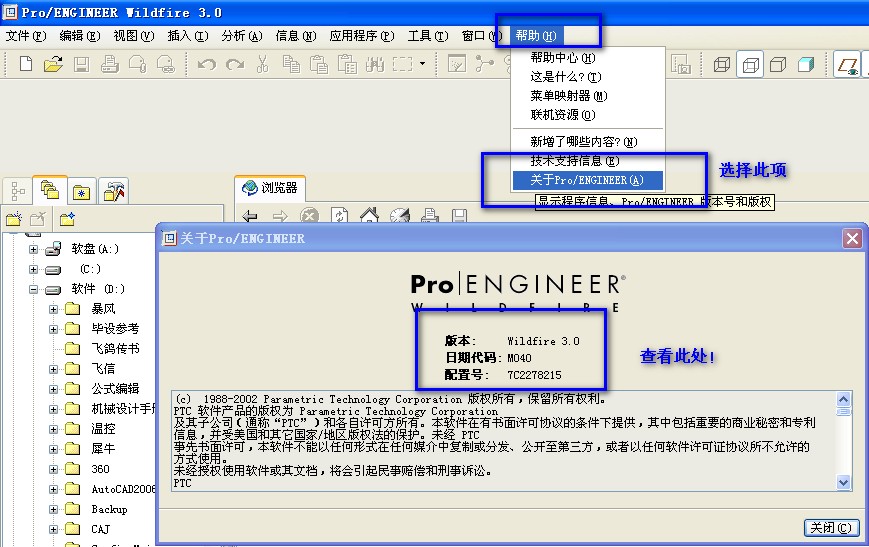Click the dashed selection box icon
The height and width of the screenshot is (547, 869).
point(402,64)
